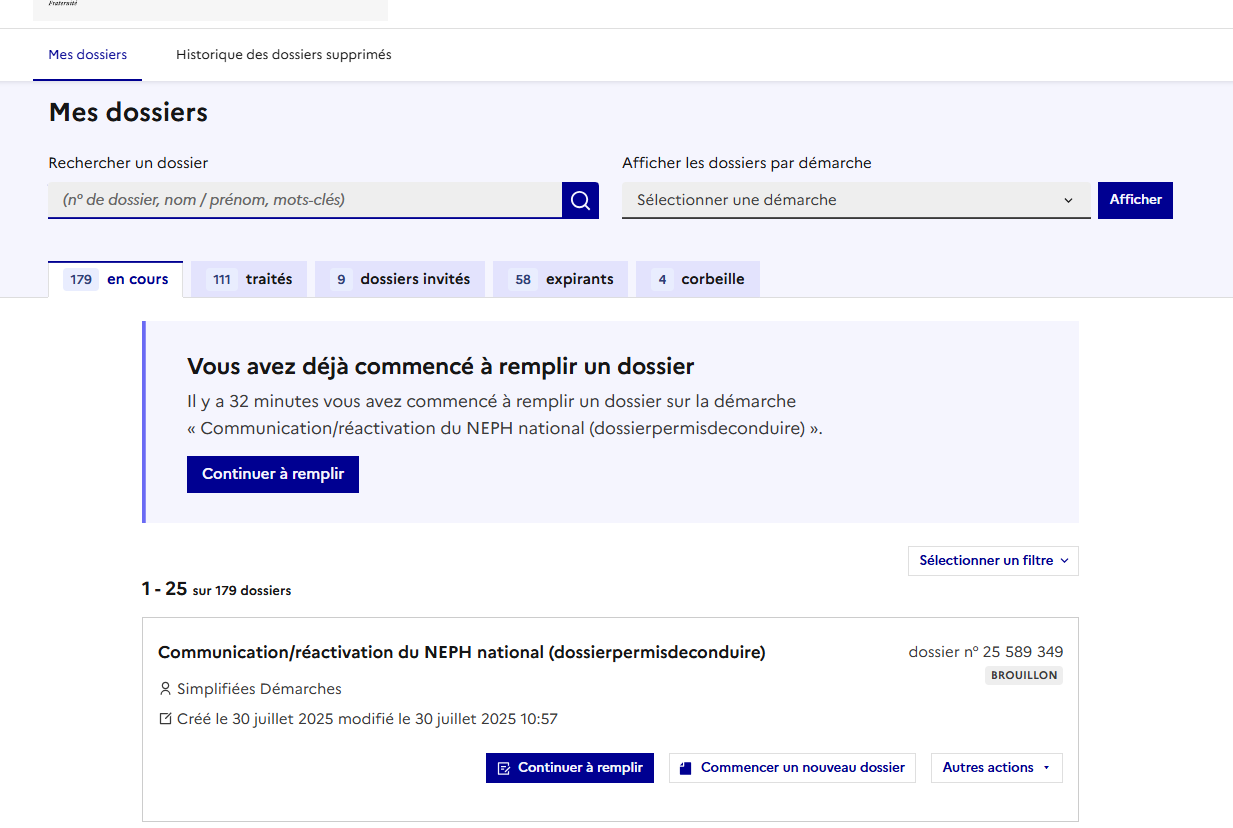Click the file icon beside Commencer un nouveau dossier
Viewport: 1233px width, 828px height.
(685, 768)
